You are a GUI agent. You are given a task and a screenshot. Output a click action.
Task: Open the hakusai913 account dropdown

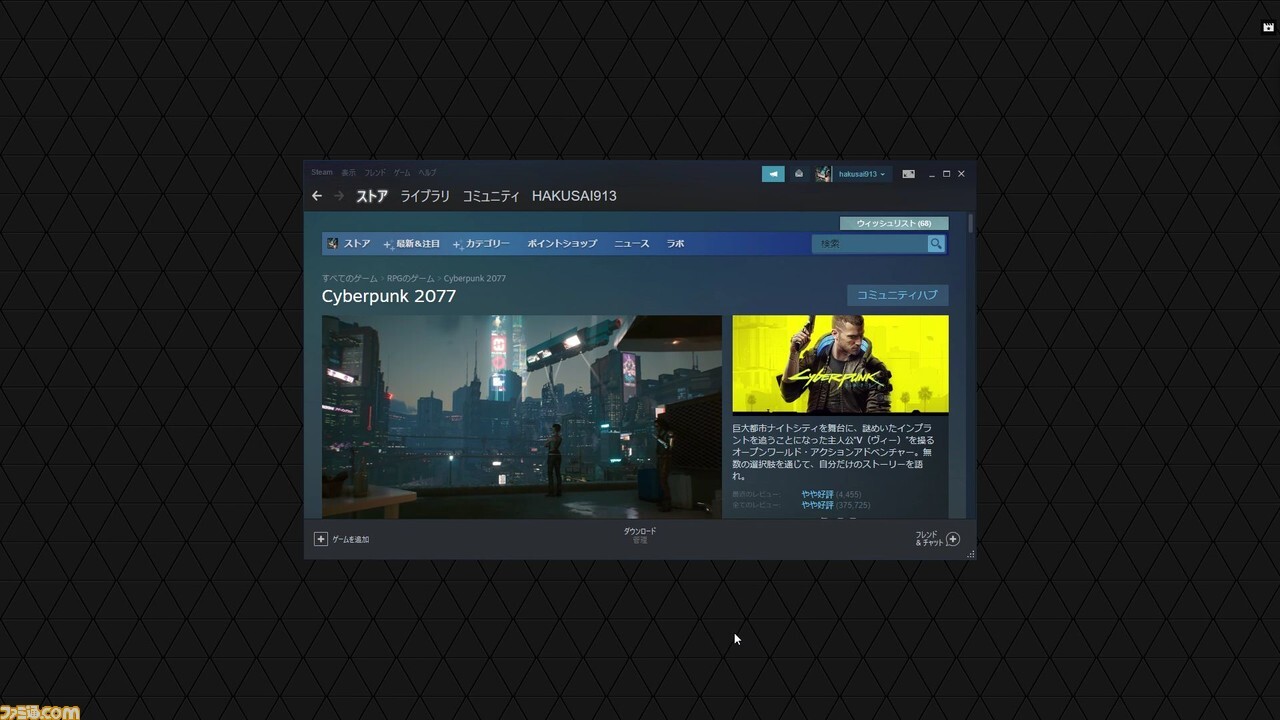(861, 174)
